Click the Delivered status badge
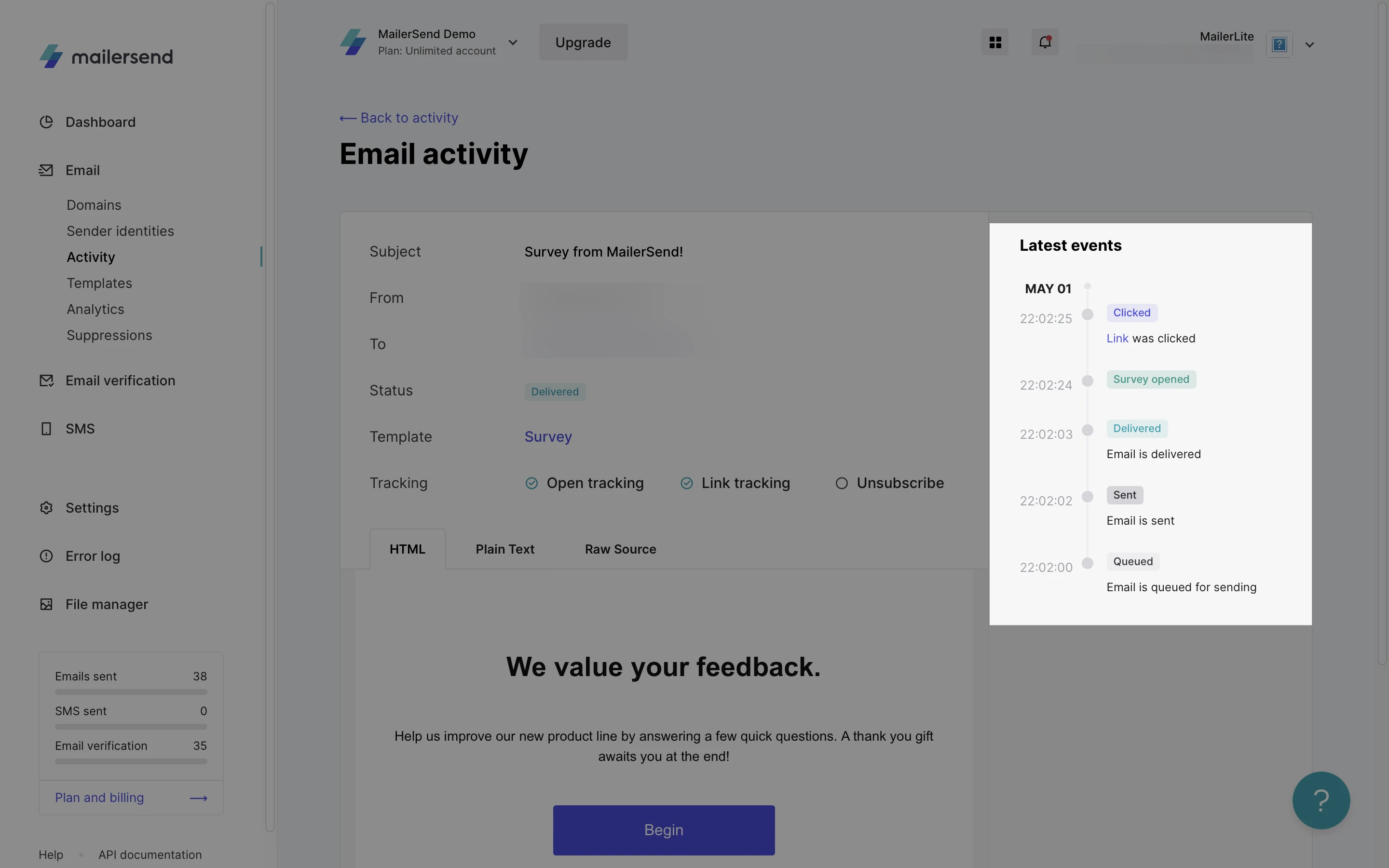 (x=555, y=392)
